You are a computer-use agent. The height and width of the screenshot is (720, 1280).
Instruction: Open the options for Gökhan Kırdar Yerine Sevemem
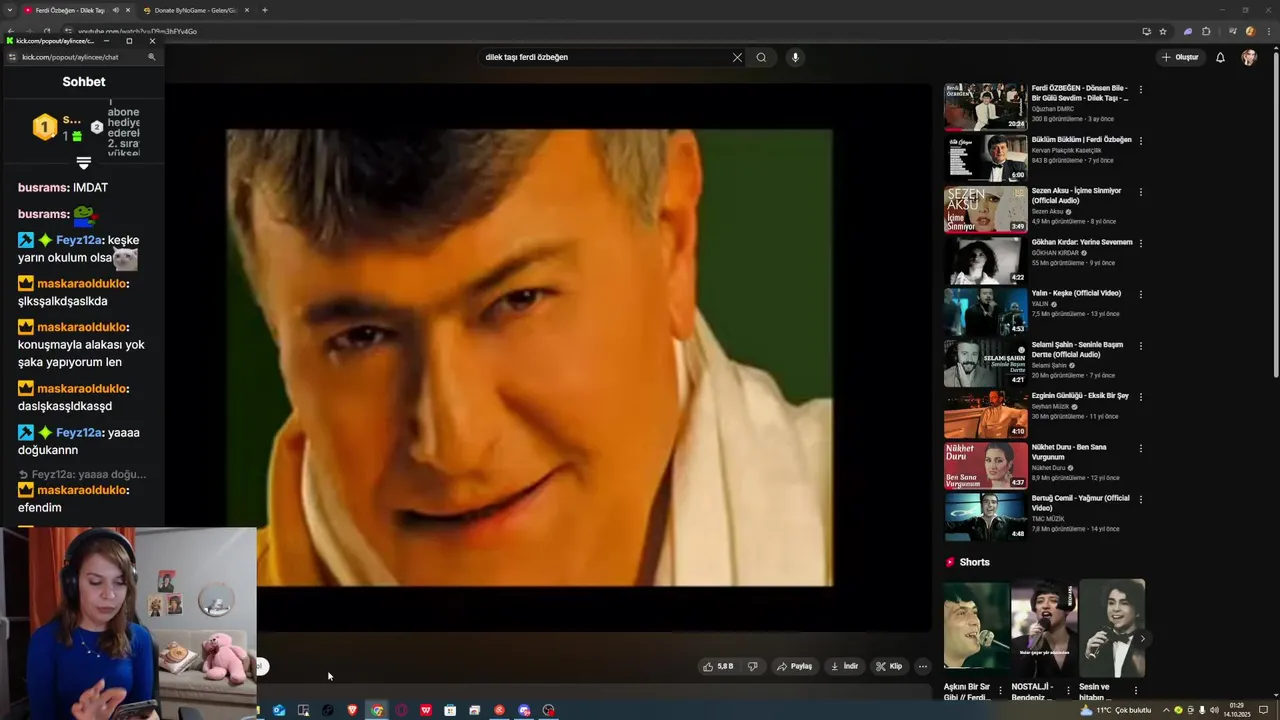1140,243
